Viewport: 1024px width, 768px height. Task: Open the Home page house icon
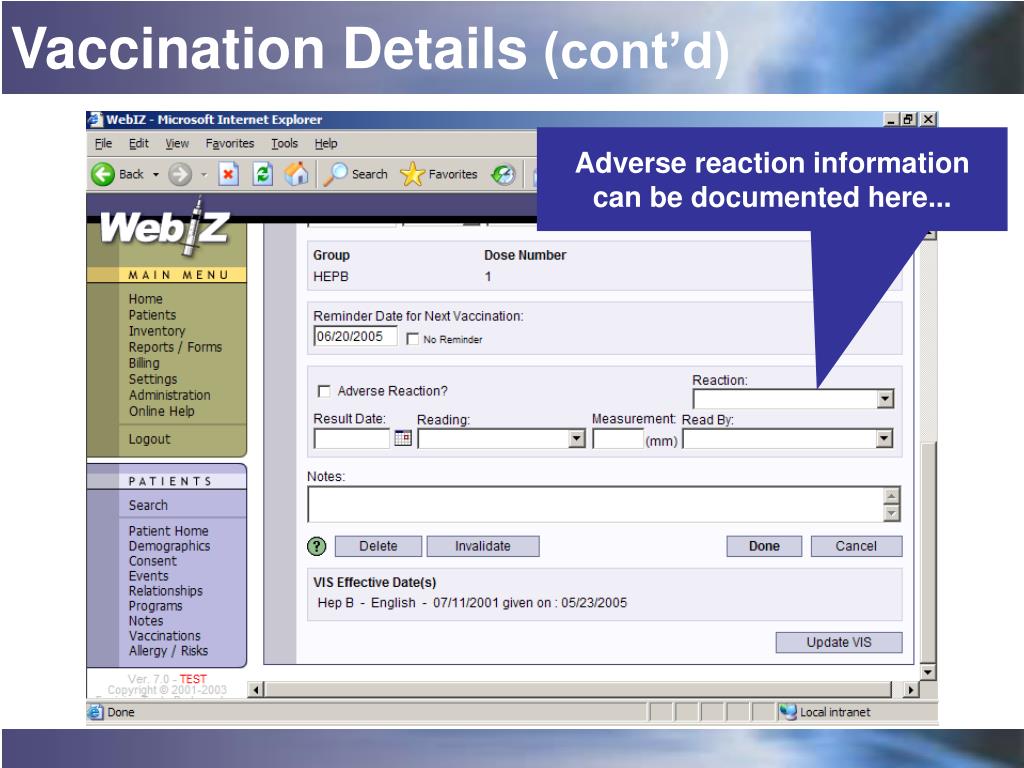pyautogui.click(x=296, y=174)
